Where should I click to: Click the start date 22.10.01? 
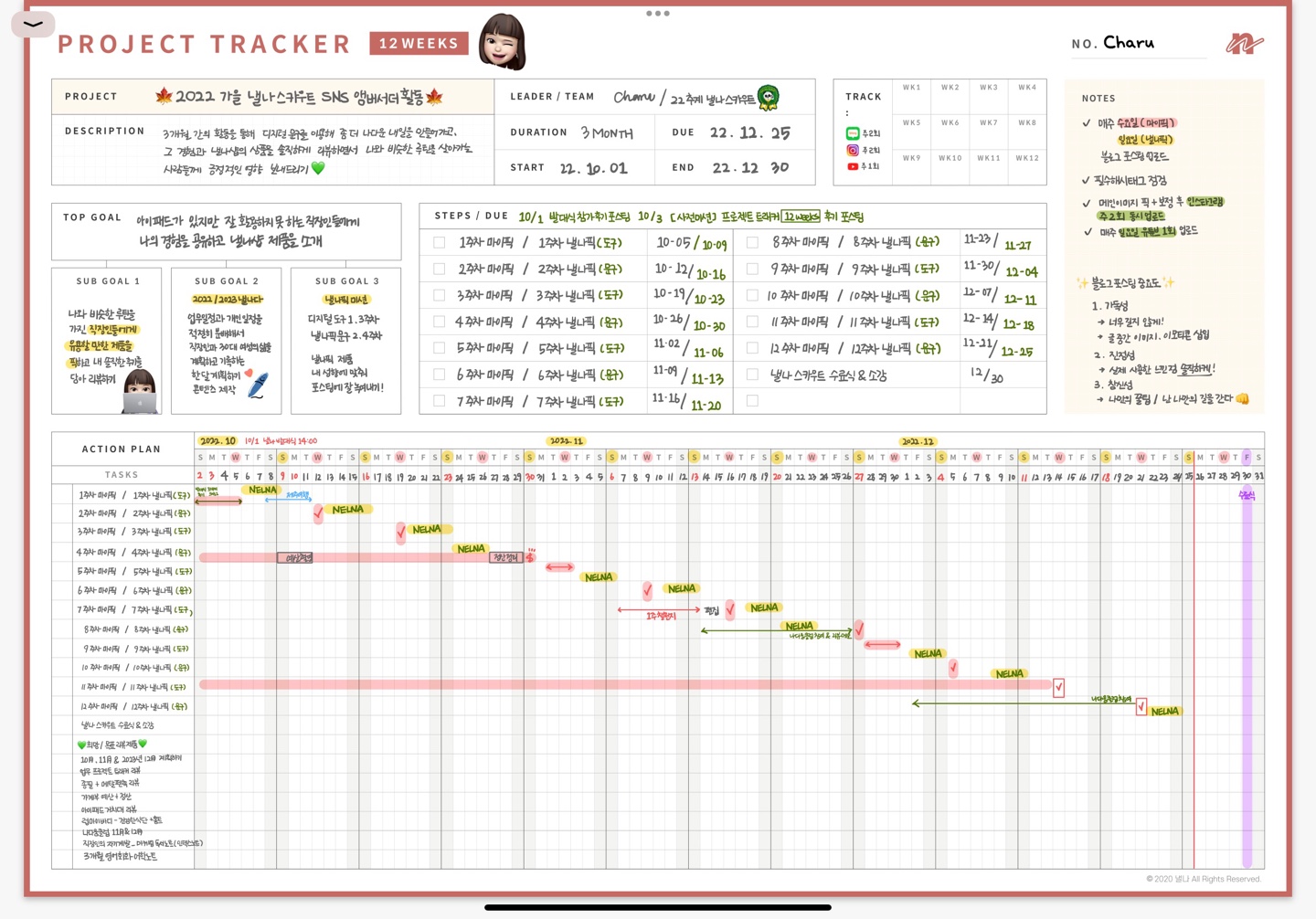point(594,168)
